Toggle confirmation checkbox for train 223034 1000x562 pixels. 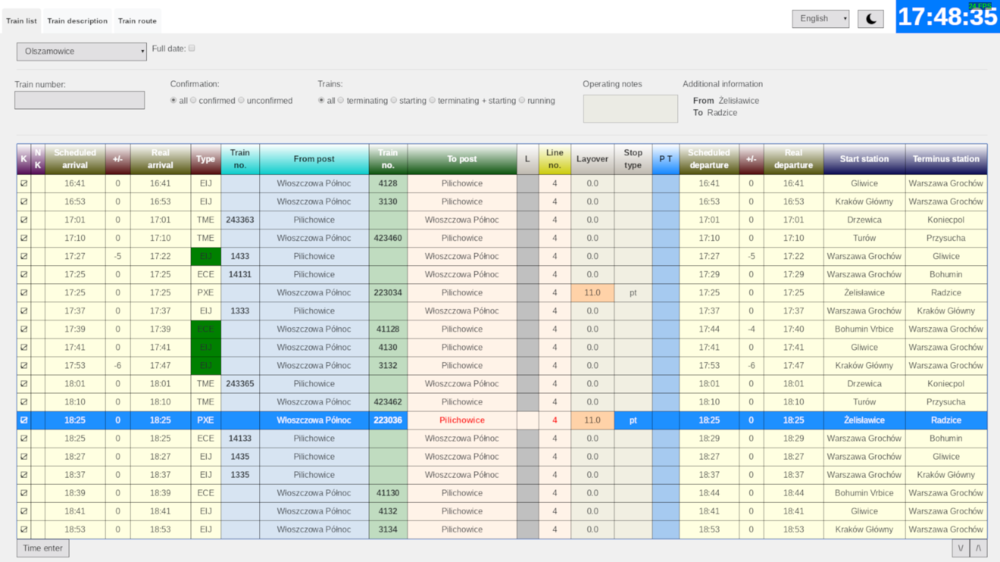click(24, 293)
